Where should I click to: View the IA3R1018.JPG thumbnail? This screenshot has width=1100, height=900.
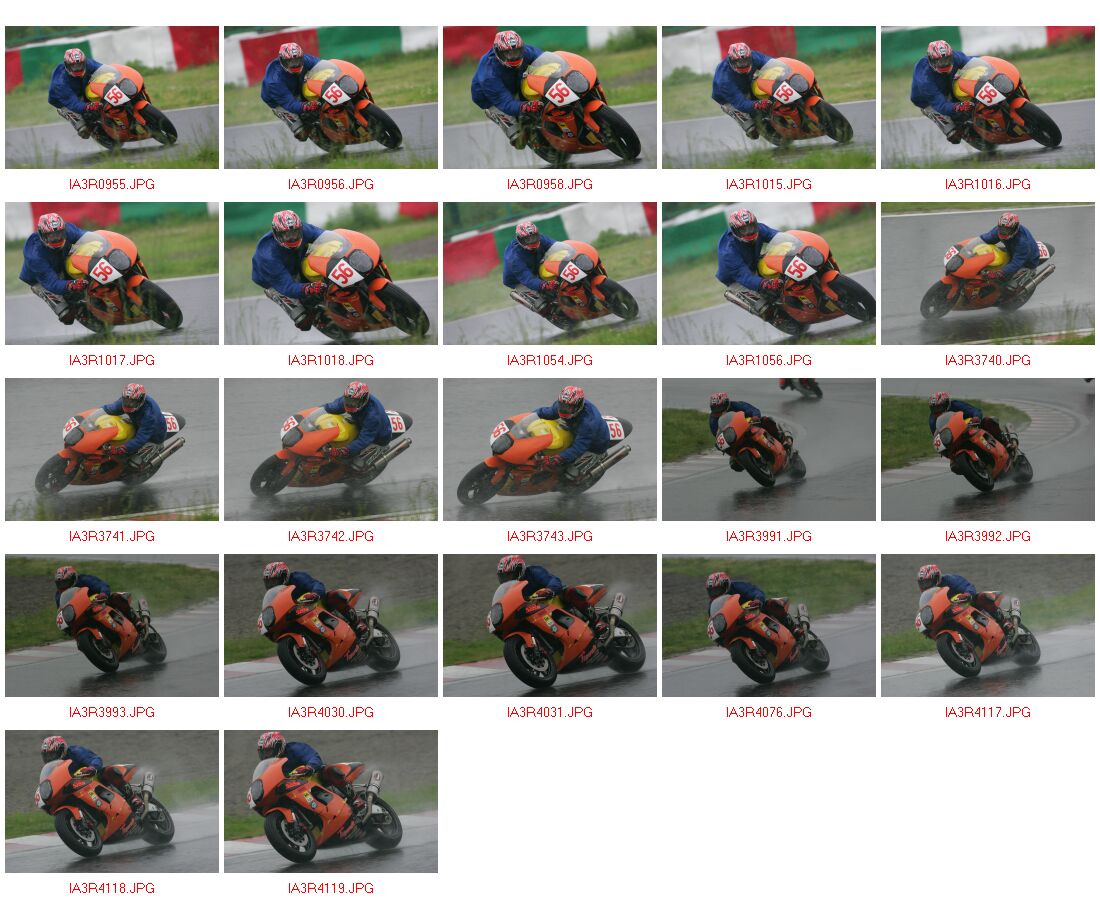coord(330,274)
